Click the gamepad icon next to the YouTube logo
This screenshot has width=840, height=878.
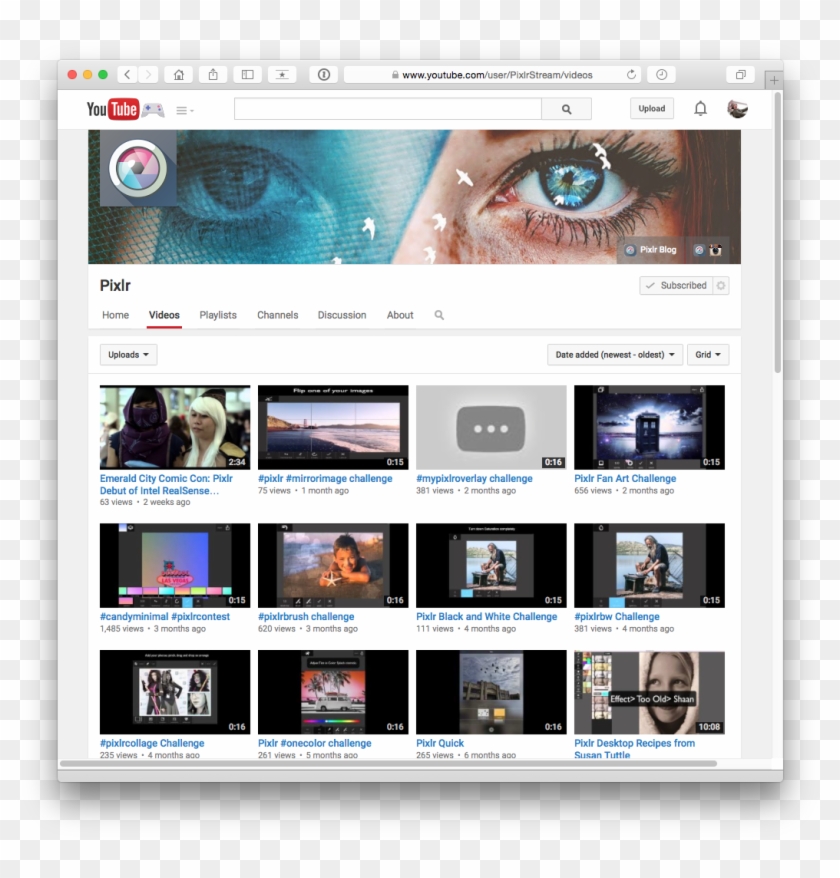(152, 109)
